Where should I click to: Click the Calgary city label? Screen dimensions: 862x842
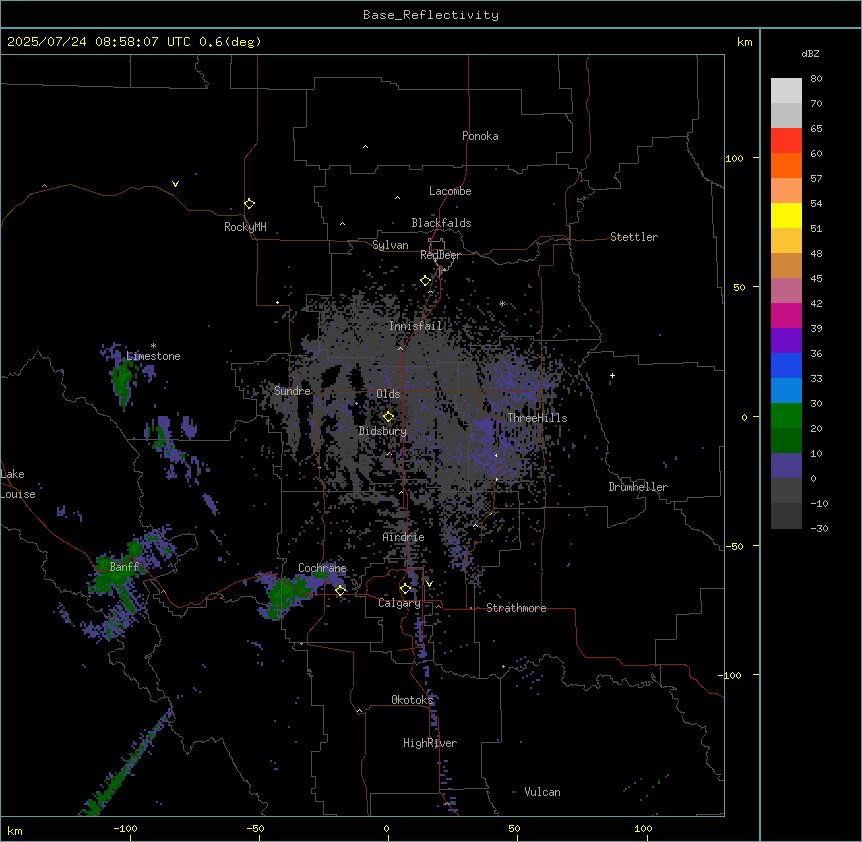coord(399,603)
